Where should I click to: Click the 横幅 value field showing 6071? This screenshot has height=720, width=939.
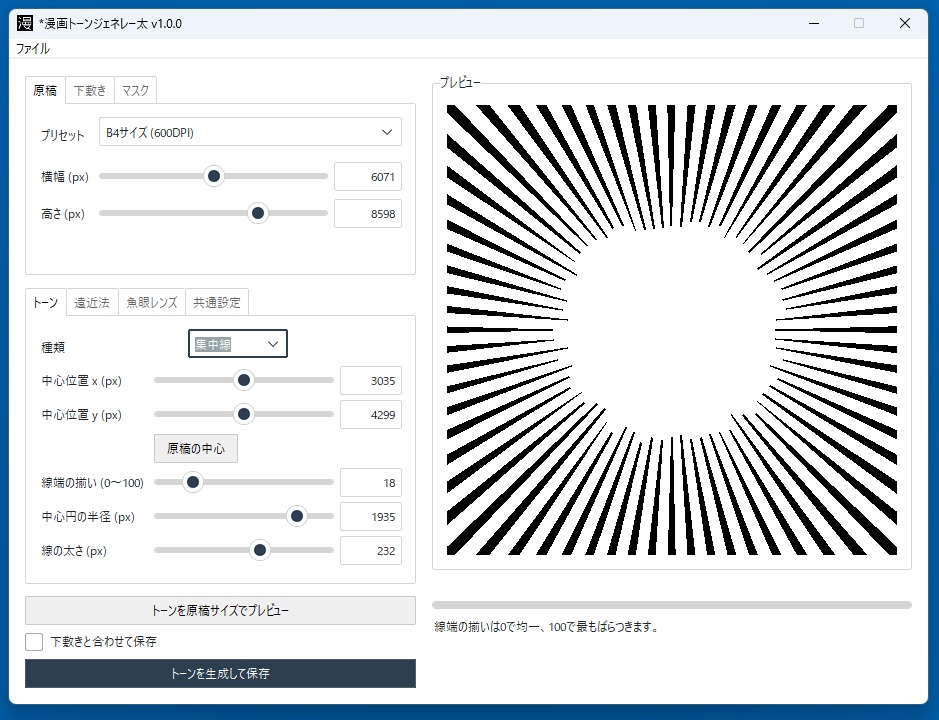368,177
